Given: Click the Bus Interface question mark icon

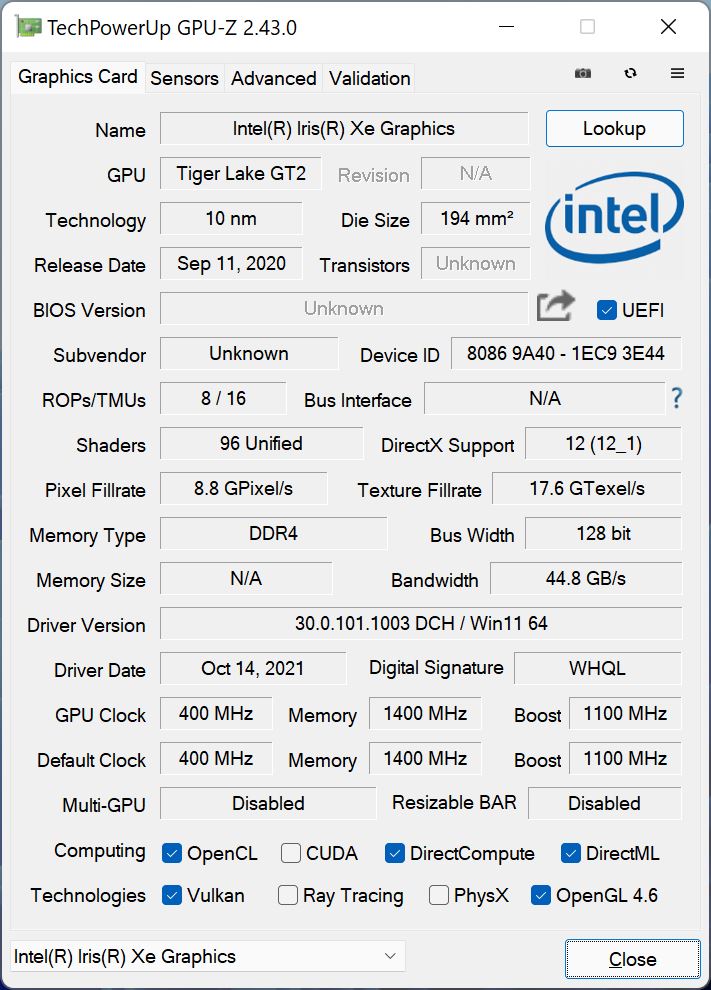Looking at the screenshot, I should tap(677, 399).
